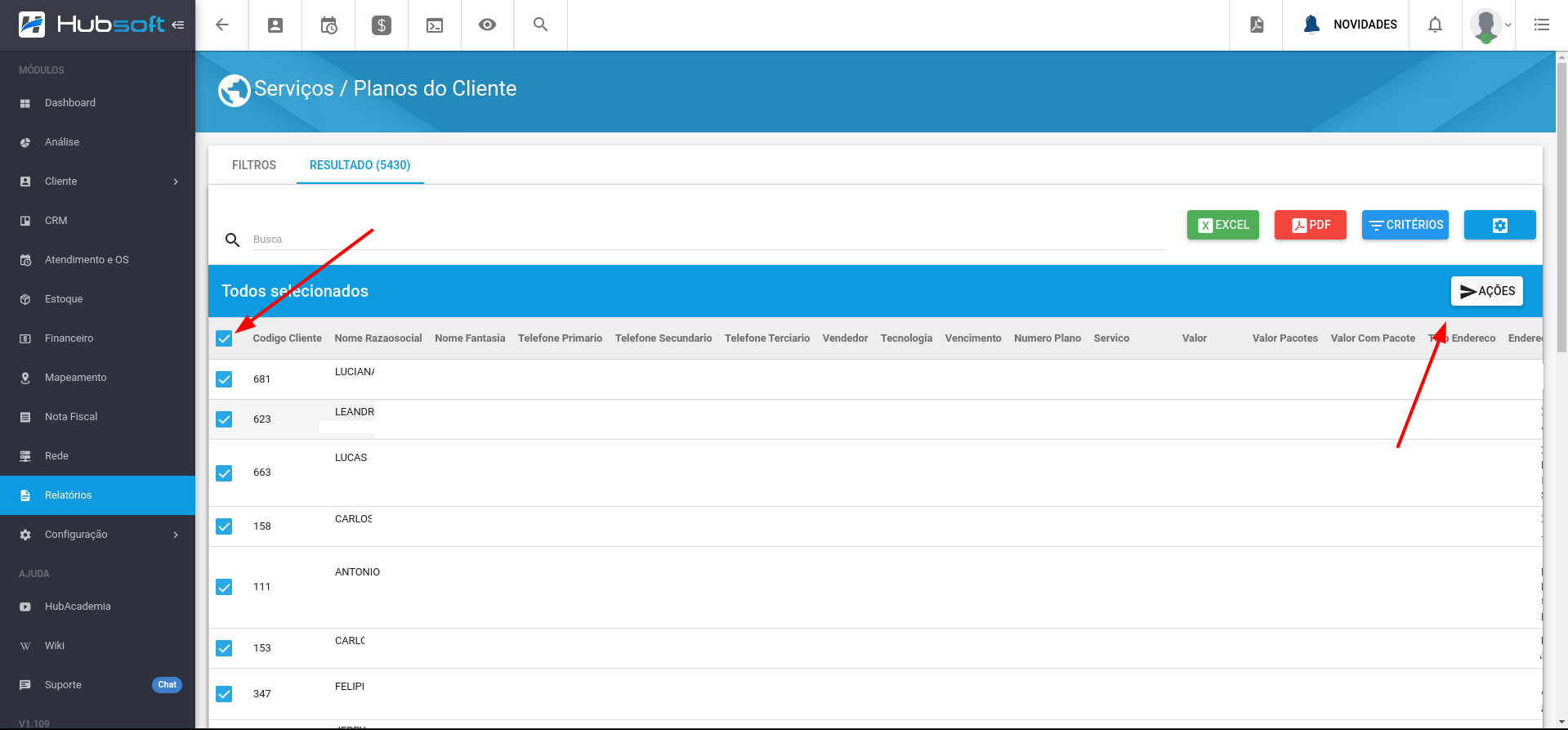Sort by Valor Pacotes column header

click(1285, 338)
